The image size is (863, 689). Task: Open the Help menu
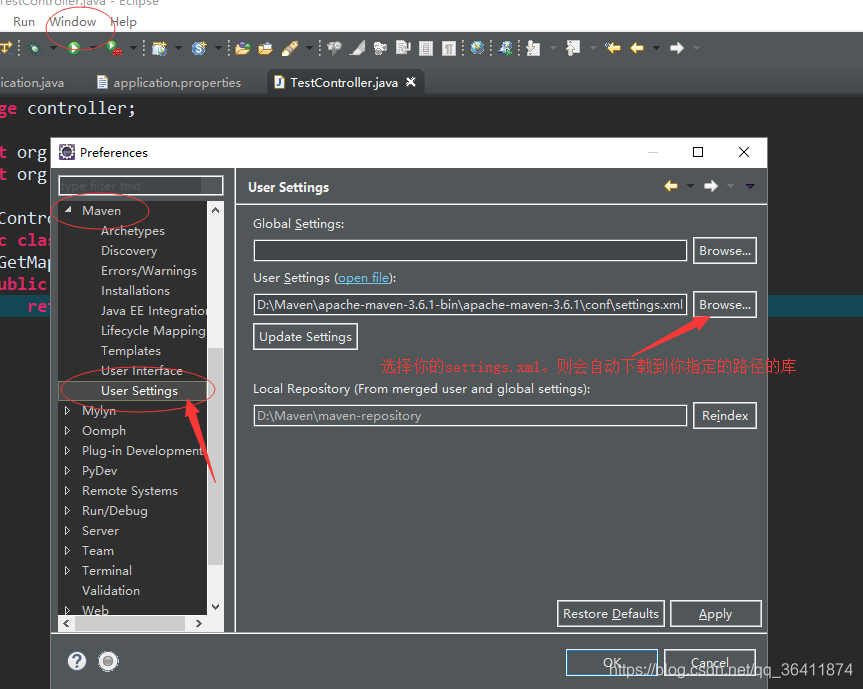[x=123, y=22]
